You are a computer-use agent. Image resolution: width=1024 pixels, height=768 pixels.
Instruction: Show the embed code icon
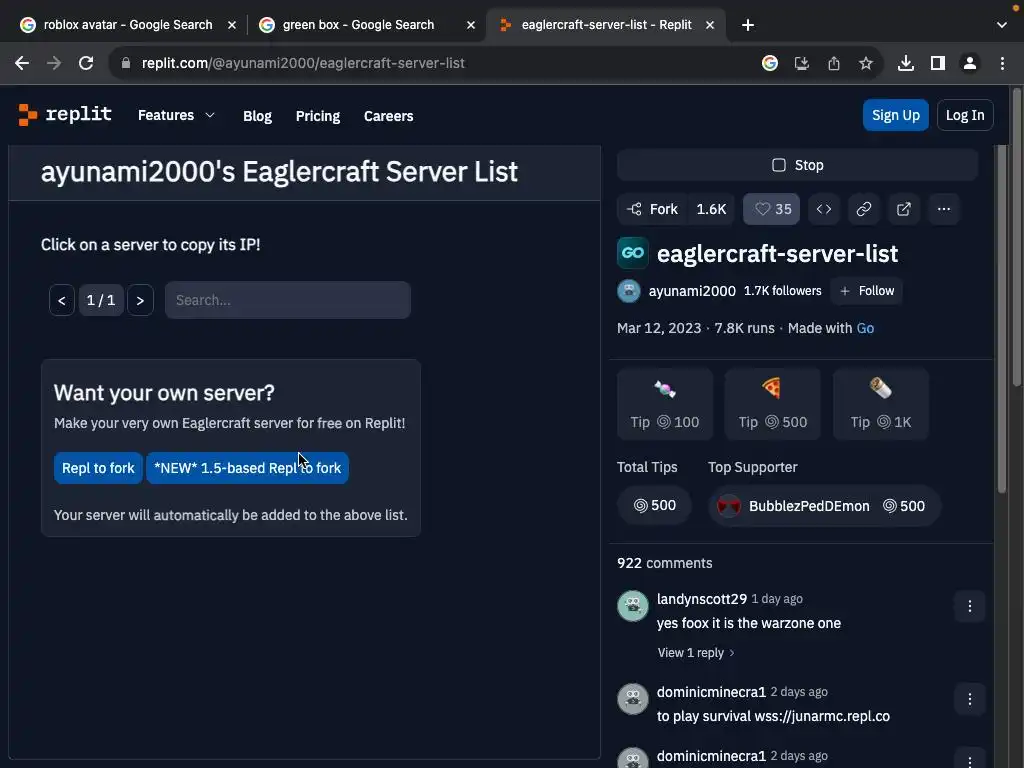pos(824,209)
